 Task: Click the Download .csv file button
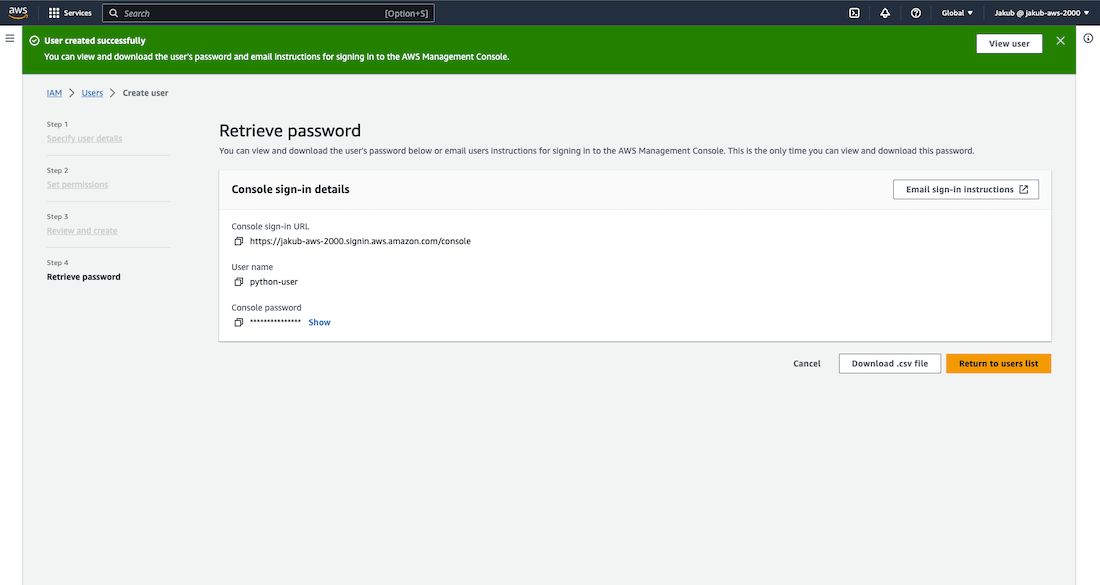pyautogui.click(x=889, y=364)
